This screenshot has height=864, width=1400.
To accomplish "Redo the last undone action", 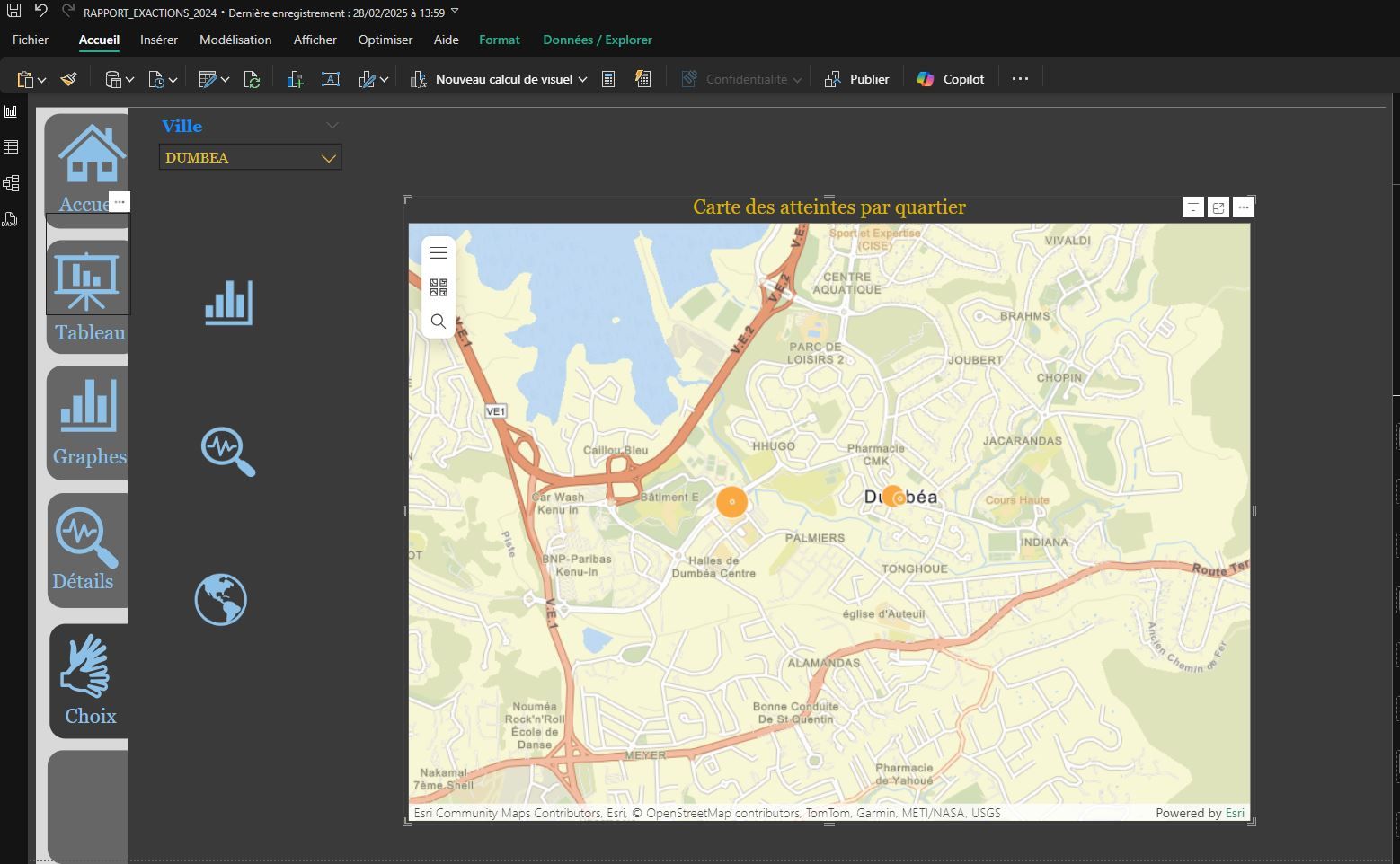I will coord(68,11).
